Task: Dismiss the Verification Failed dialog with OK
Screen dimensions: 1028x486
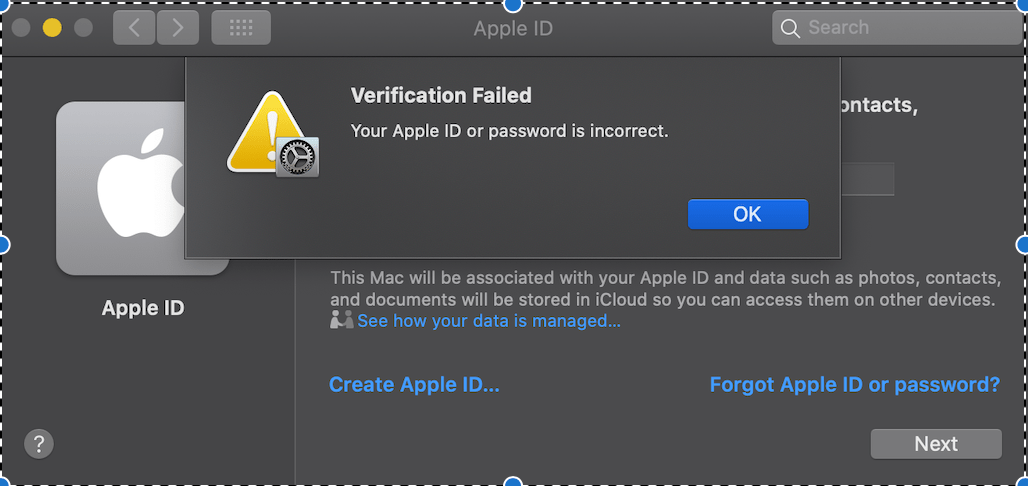Action: click(747, 214)
